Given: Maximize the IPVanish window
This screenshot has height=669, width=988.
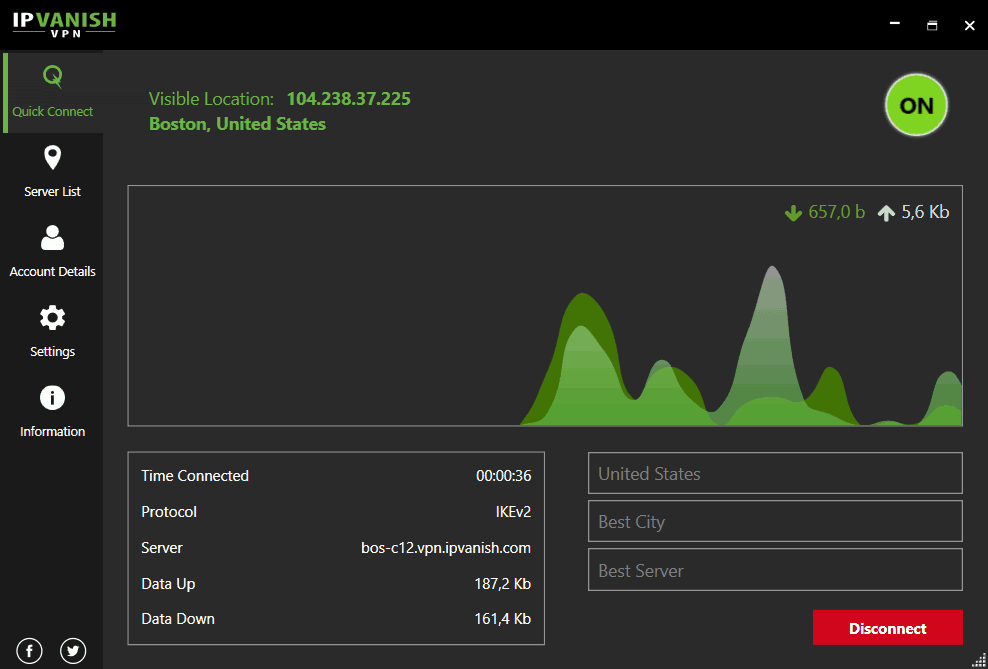Looking at the screenshot, I should click(x=932, y=25).
